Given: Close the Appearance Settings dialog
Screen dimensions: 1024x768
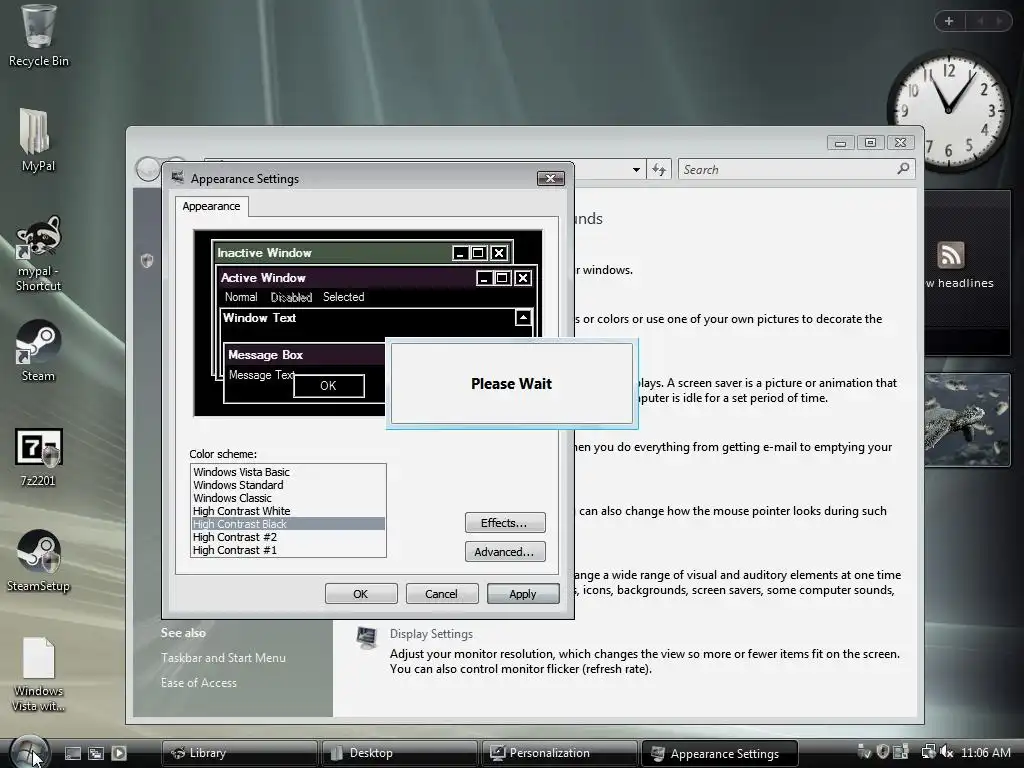Looking at the screenshot, I should pos(551,178).
